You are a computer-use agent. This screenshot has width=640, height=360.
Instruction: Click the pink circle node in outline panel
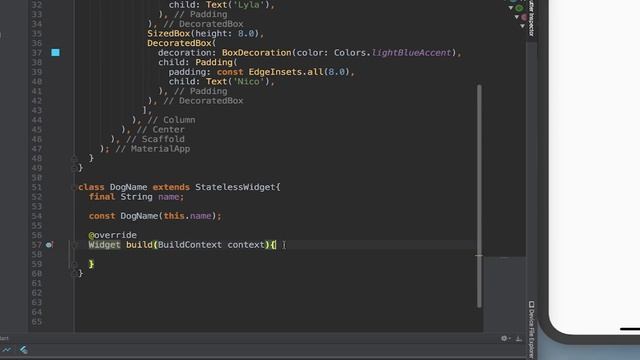point(524,17)
